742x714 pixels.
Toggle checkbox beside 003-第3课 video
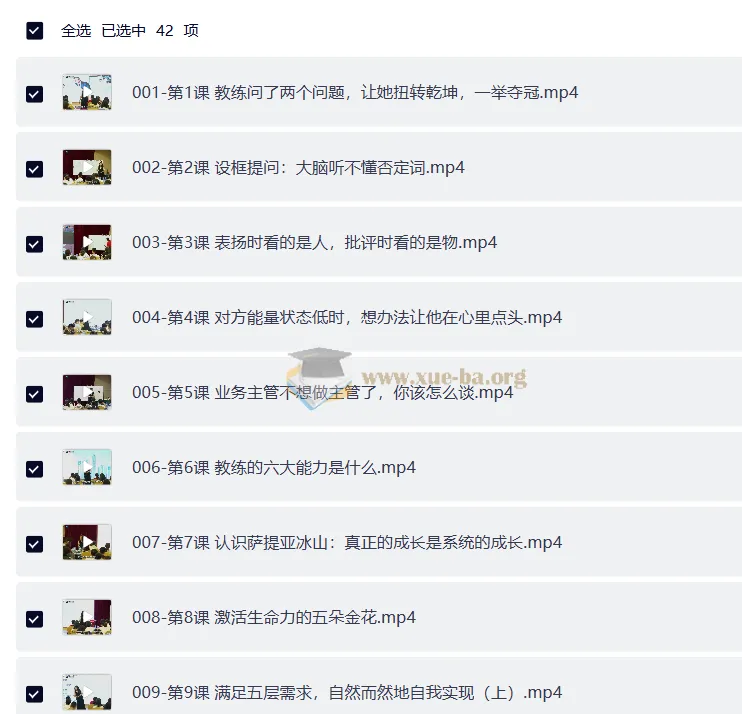[35, 244]
